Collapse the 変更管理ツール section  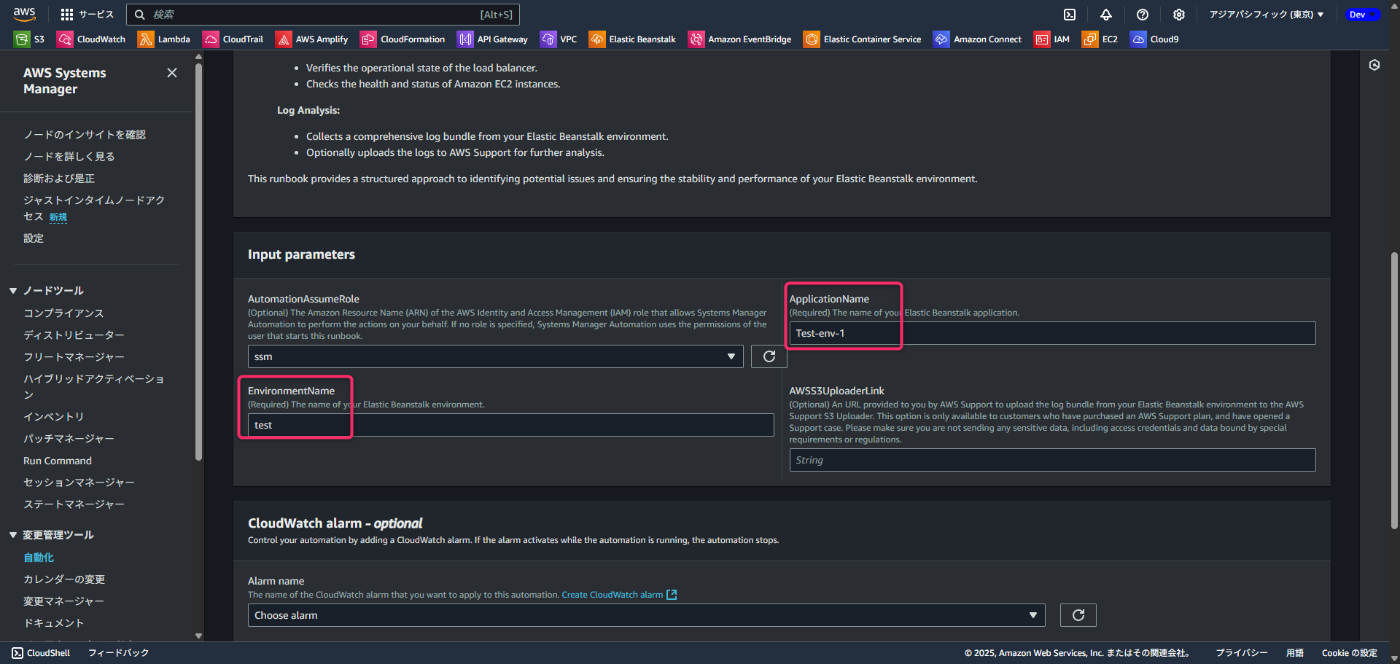point(14,535)
